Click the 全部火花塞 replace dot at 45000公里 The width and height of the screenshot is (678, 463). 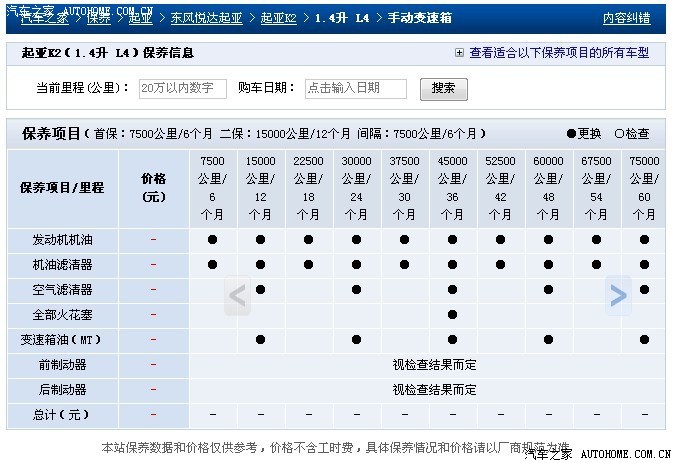pyautogui.click(x=453, y=315)
